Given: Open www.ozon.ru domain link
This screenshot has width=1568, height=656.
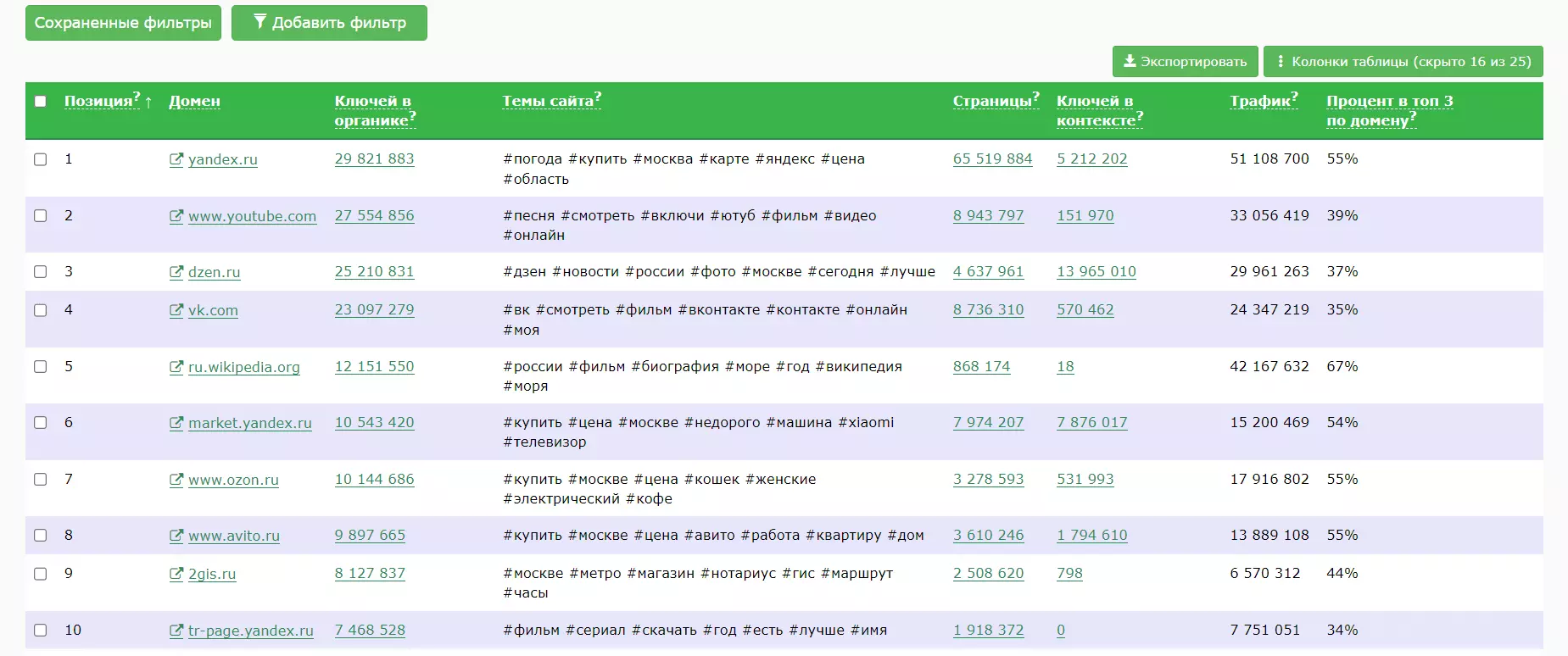Looking at the screenshot, I should pos(233,480).
